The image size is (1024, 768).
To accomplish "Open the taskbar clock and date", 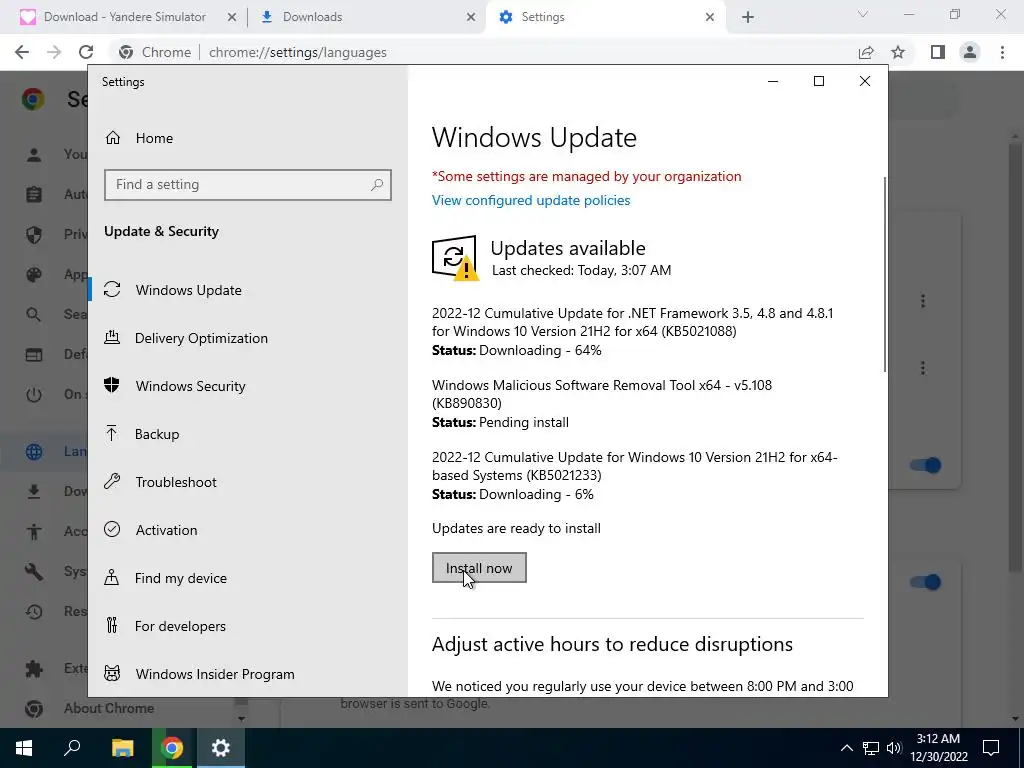I will 938,748.
